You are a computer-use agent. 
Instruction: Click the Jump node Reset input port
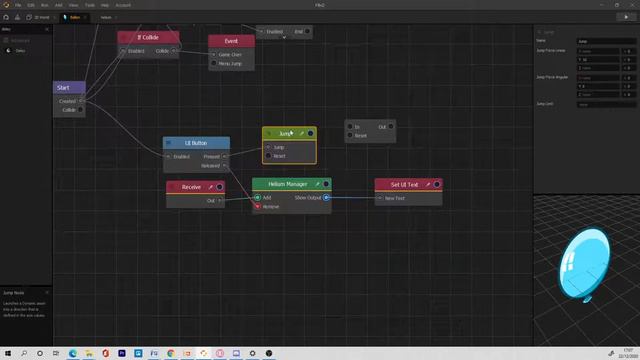268,156
